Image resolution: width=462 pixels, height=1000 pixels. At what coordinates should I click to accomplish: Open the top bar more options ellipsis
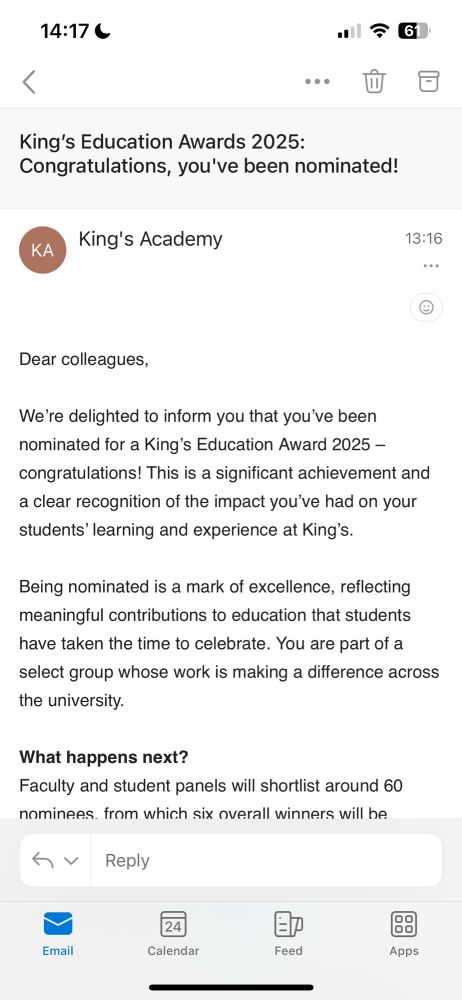[317, 82]
